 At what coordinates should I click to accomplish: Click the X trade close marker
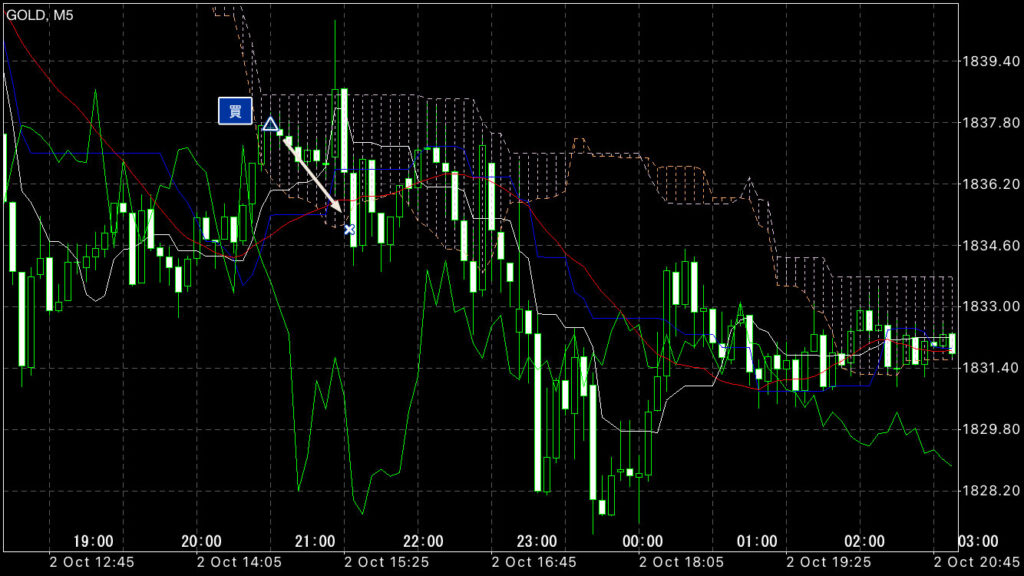coord(349,230)
